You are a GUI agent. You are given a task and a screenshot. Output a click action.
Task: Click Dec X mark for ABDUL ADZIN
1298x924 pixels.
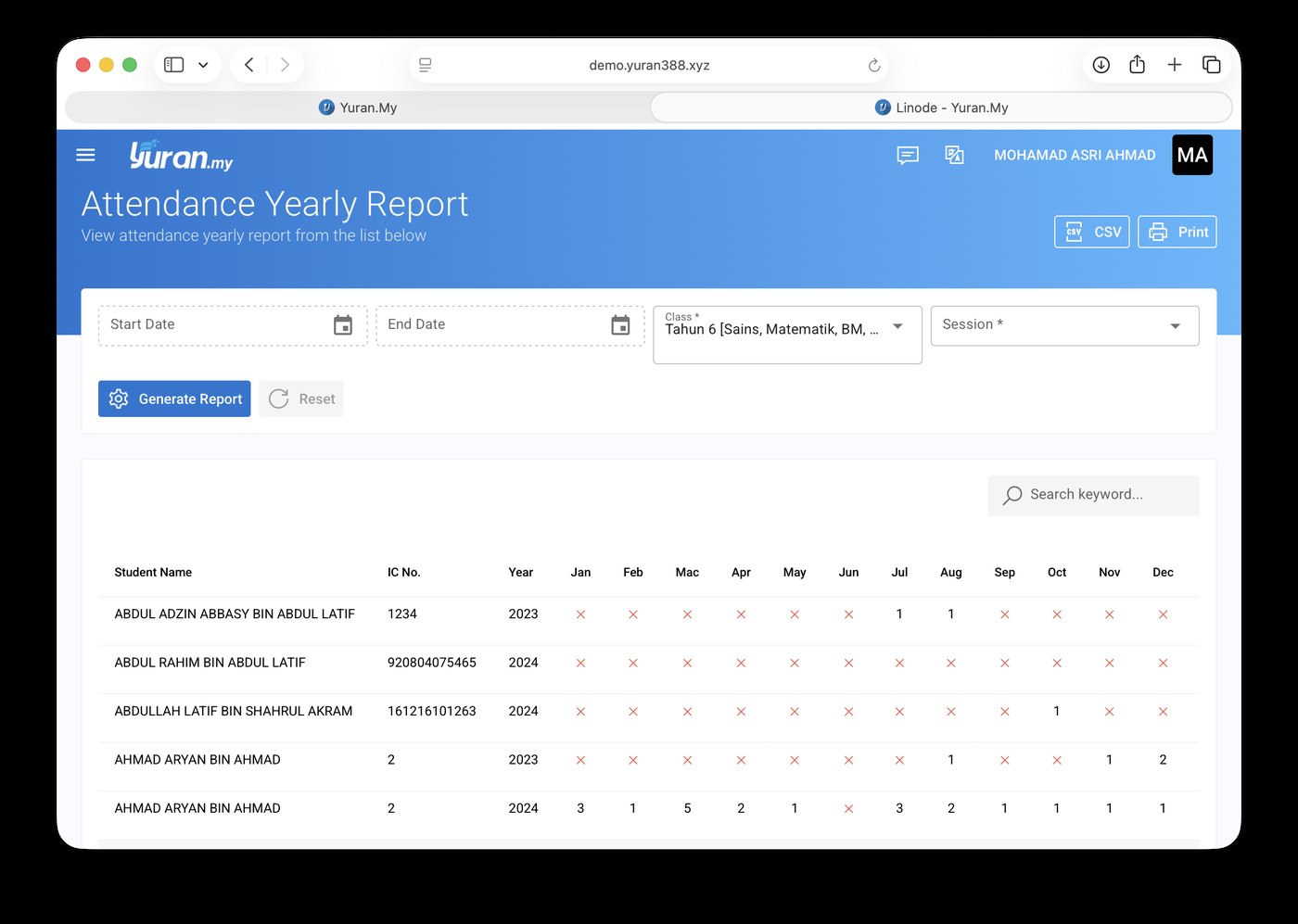coord(1163,614)
